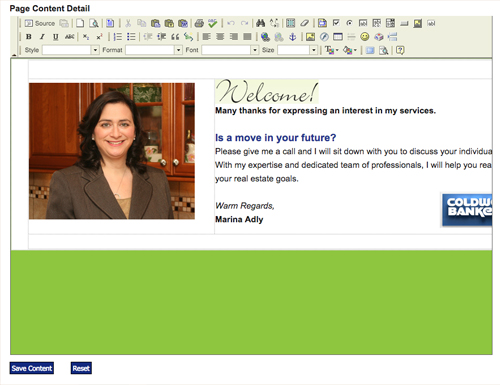
Task: Apply Italic formatting
Action: point(42,37)
